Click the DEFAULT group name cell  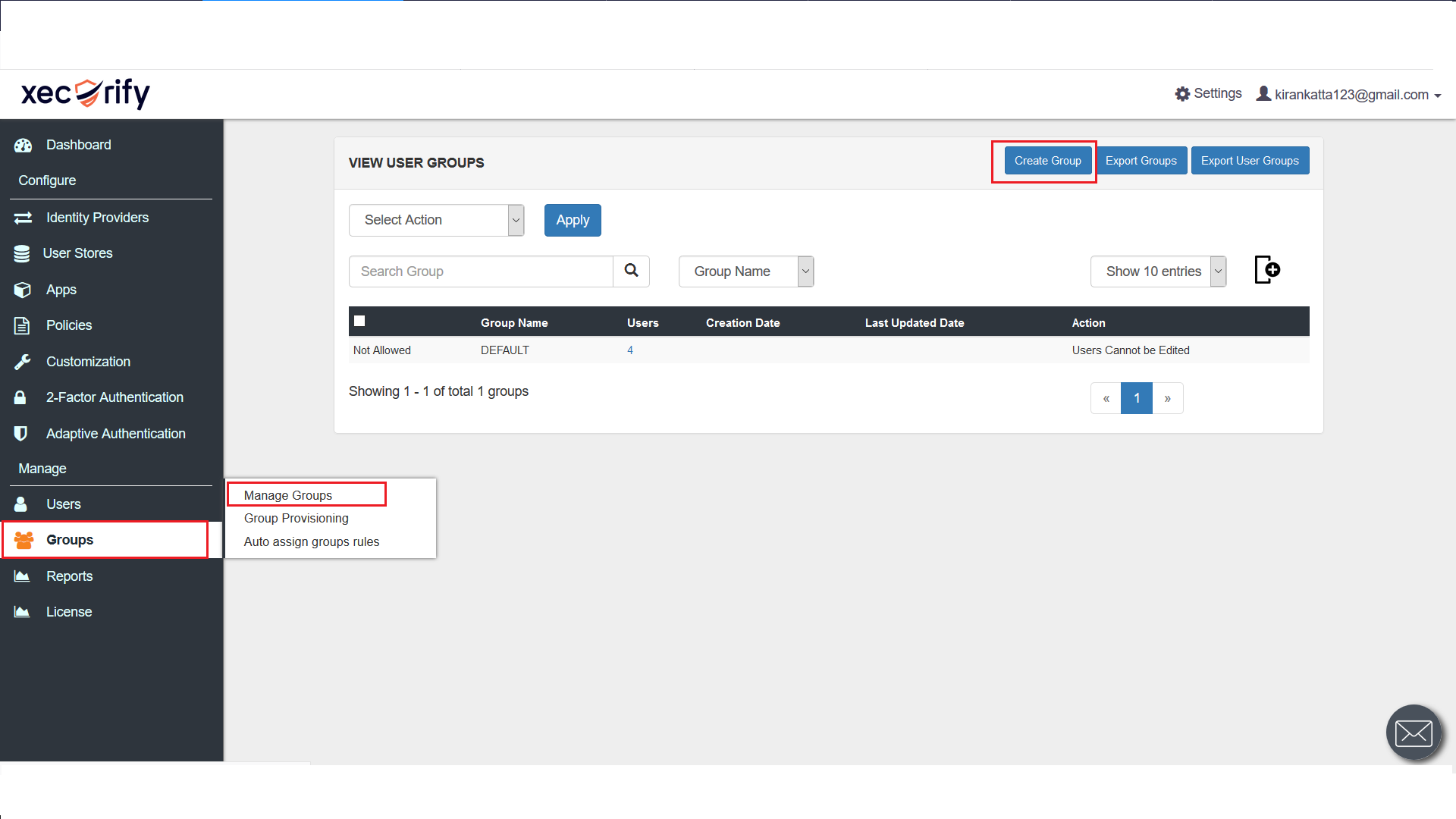505,350
